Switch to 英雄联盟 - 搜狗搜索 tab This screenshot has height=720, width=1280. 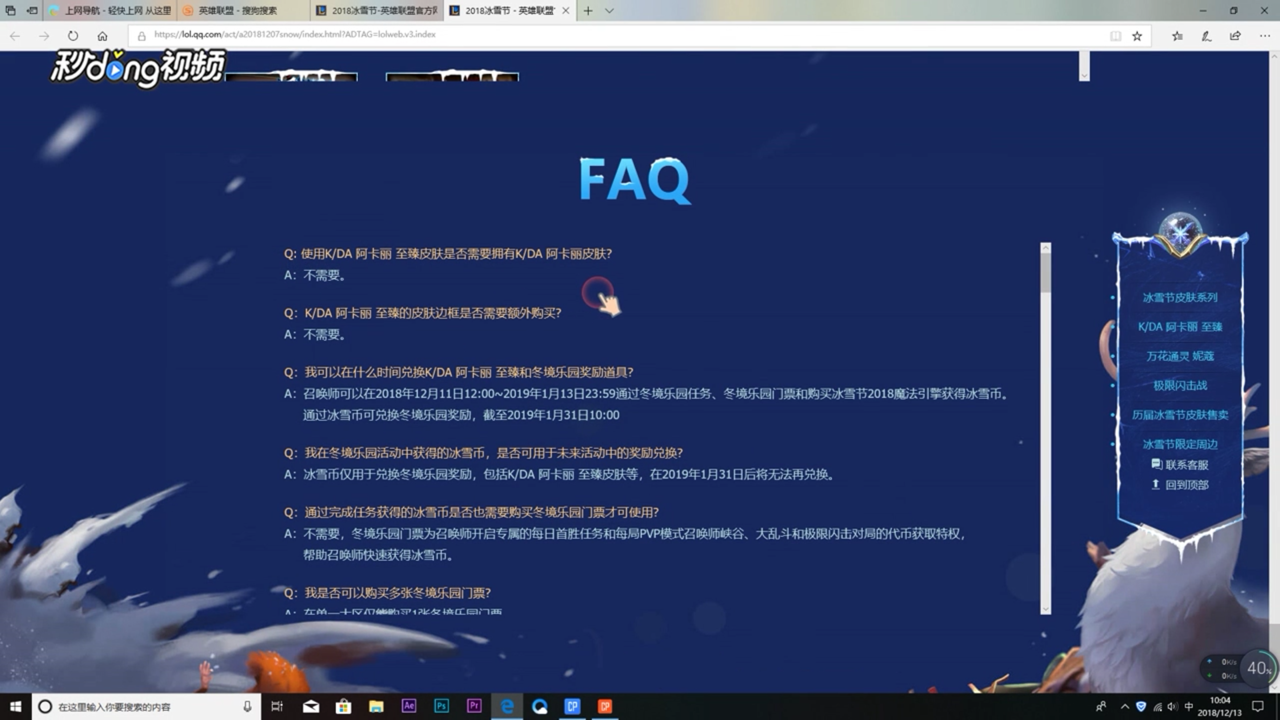point(242,11)
